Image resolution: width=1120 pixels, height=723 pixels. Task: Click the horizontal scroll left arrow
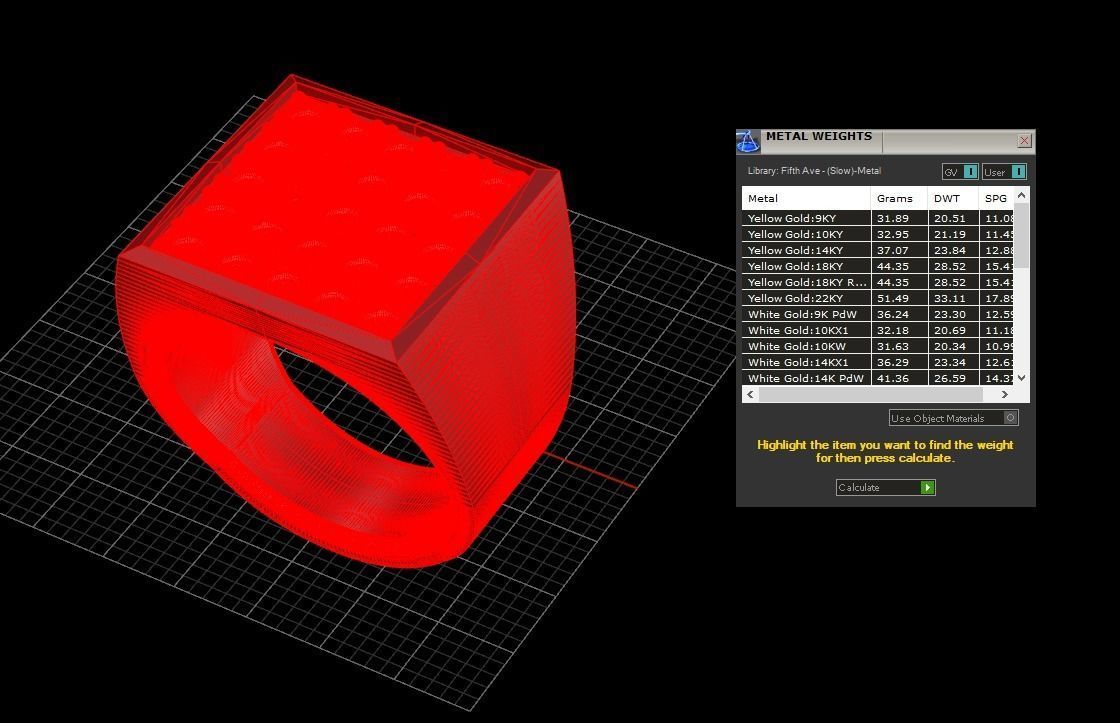tap(750, 394)
